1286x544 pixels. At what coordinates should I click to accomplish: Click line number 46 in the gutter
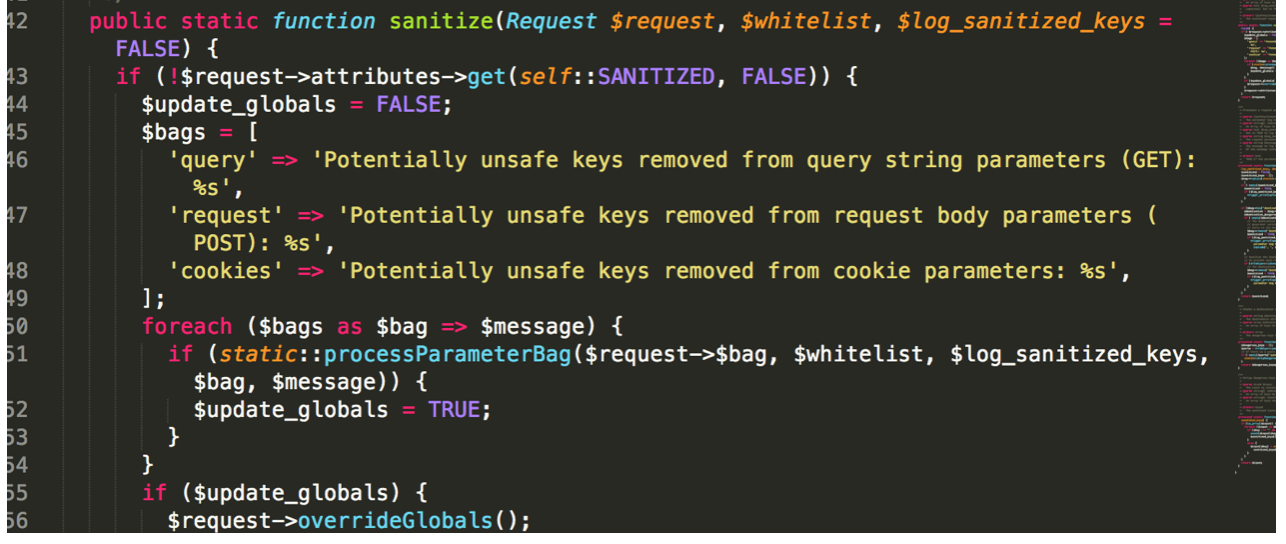tap(17, 159)
